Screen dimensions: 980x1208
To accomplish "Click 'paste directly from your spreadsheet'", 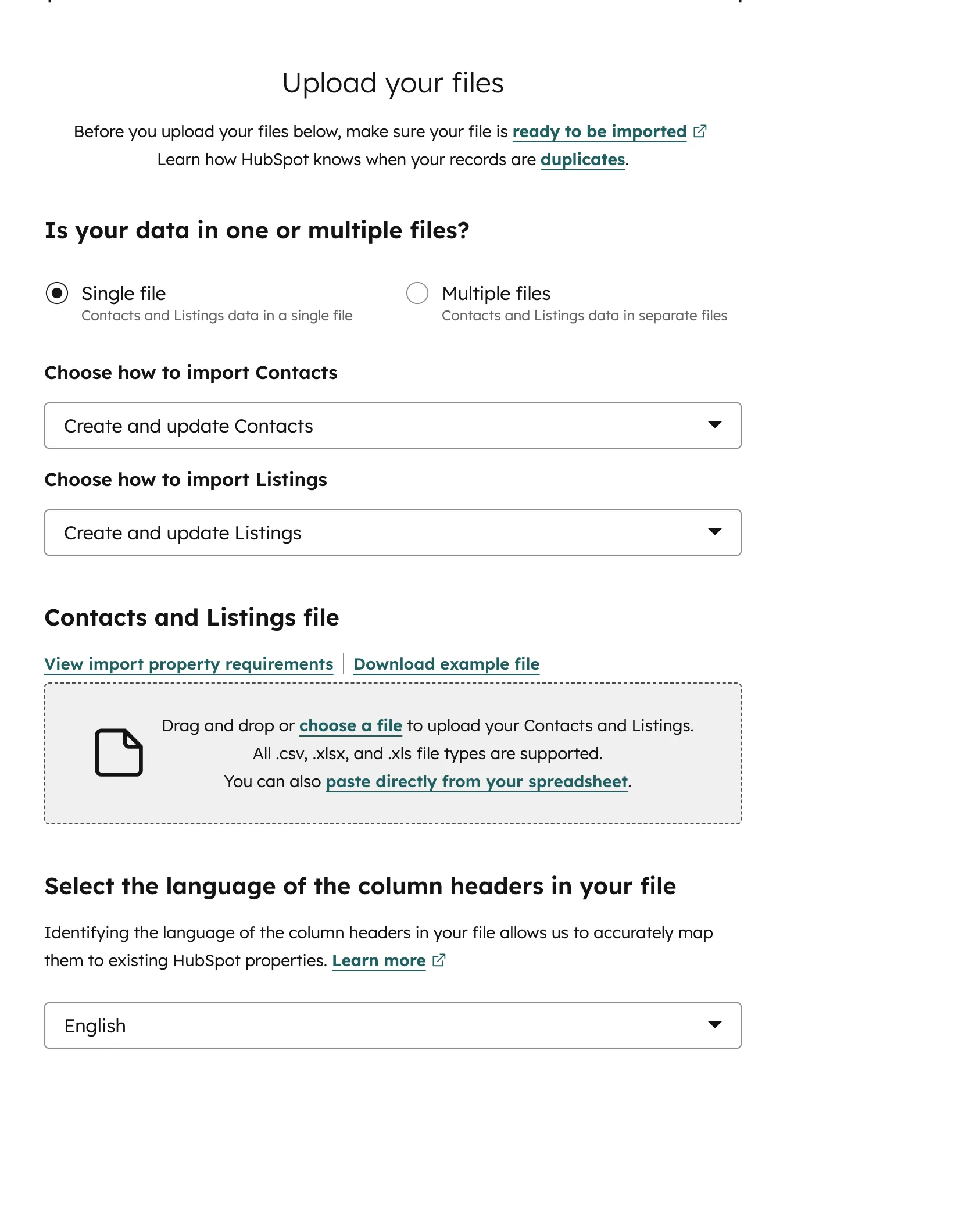I will (476, 781).
